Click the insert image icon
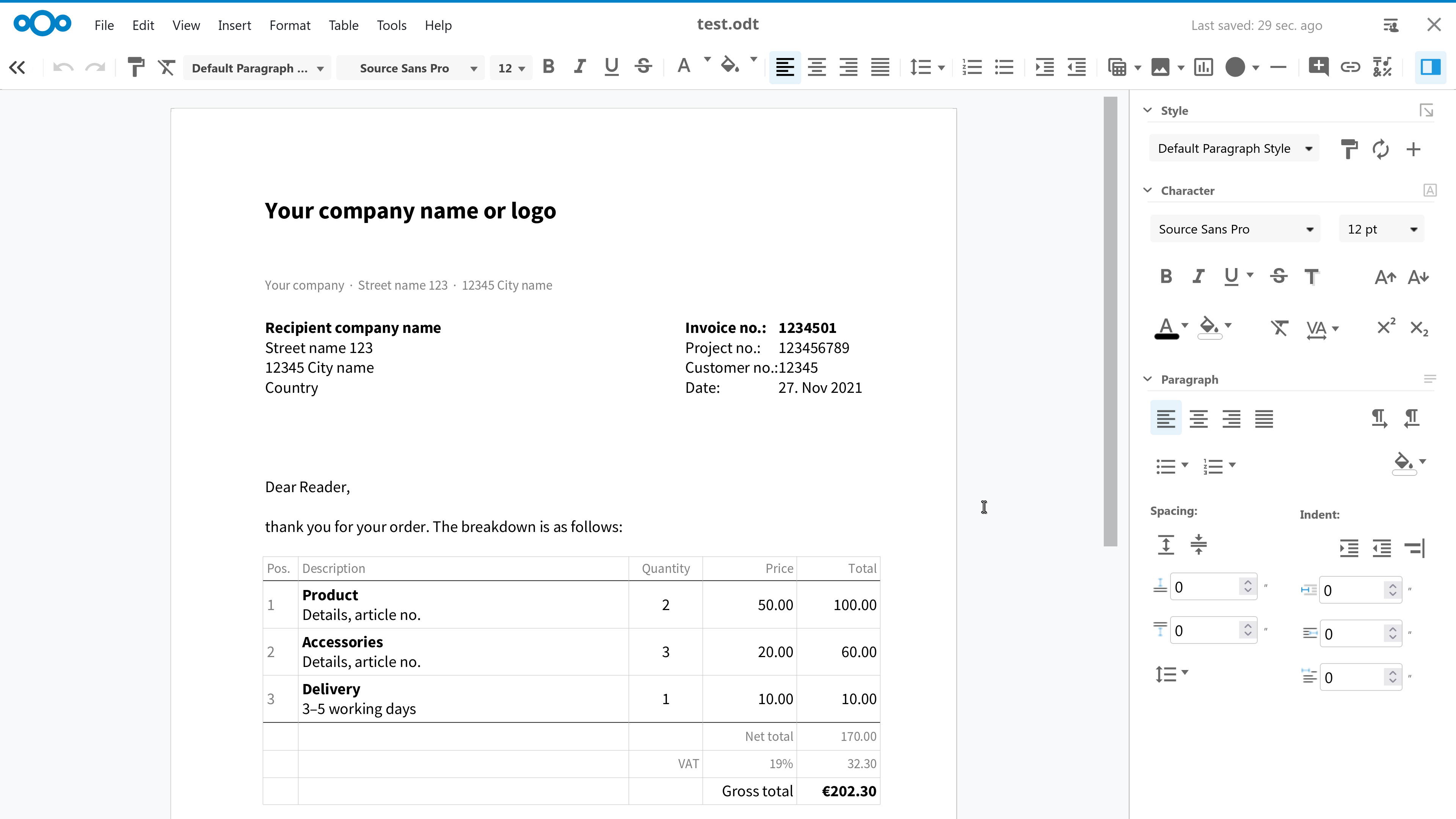The width and height of the screenshot is (1456, 819). [x=1160, y=67]
